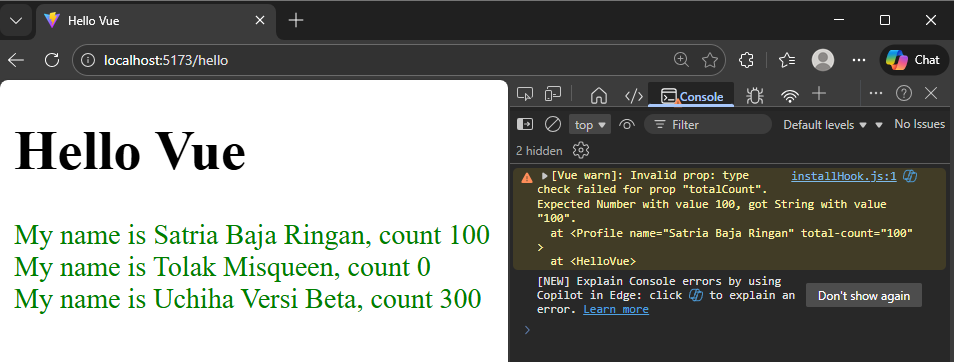
Task: Open the top JavaScript context dropdown
Action: (x=590, y=125)
